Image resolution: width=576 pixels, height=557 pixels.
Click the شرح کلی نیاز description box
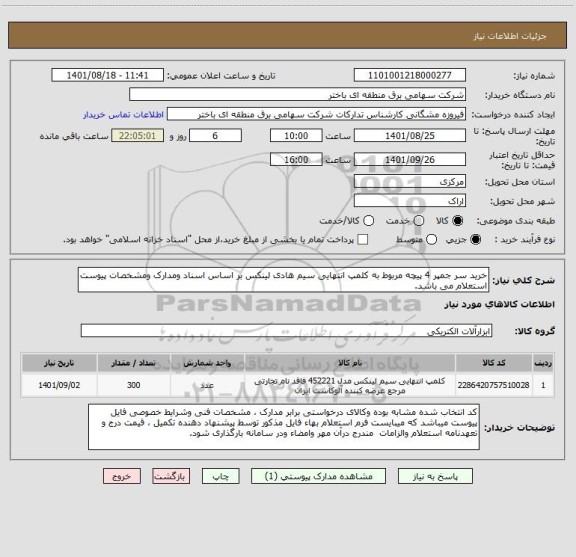coord(284,280)
